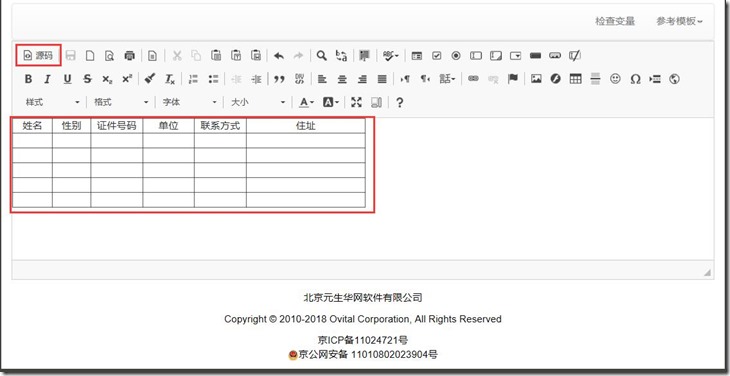Open the templates icon
The image size is (730, 376).
point(152,56)
